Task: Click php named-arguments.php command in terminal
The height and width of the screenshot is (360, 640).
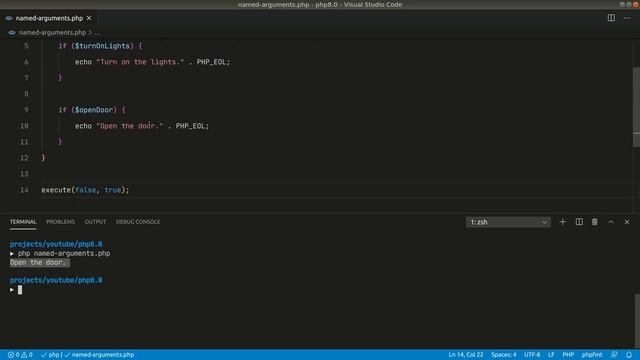Action: (64, 253)
